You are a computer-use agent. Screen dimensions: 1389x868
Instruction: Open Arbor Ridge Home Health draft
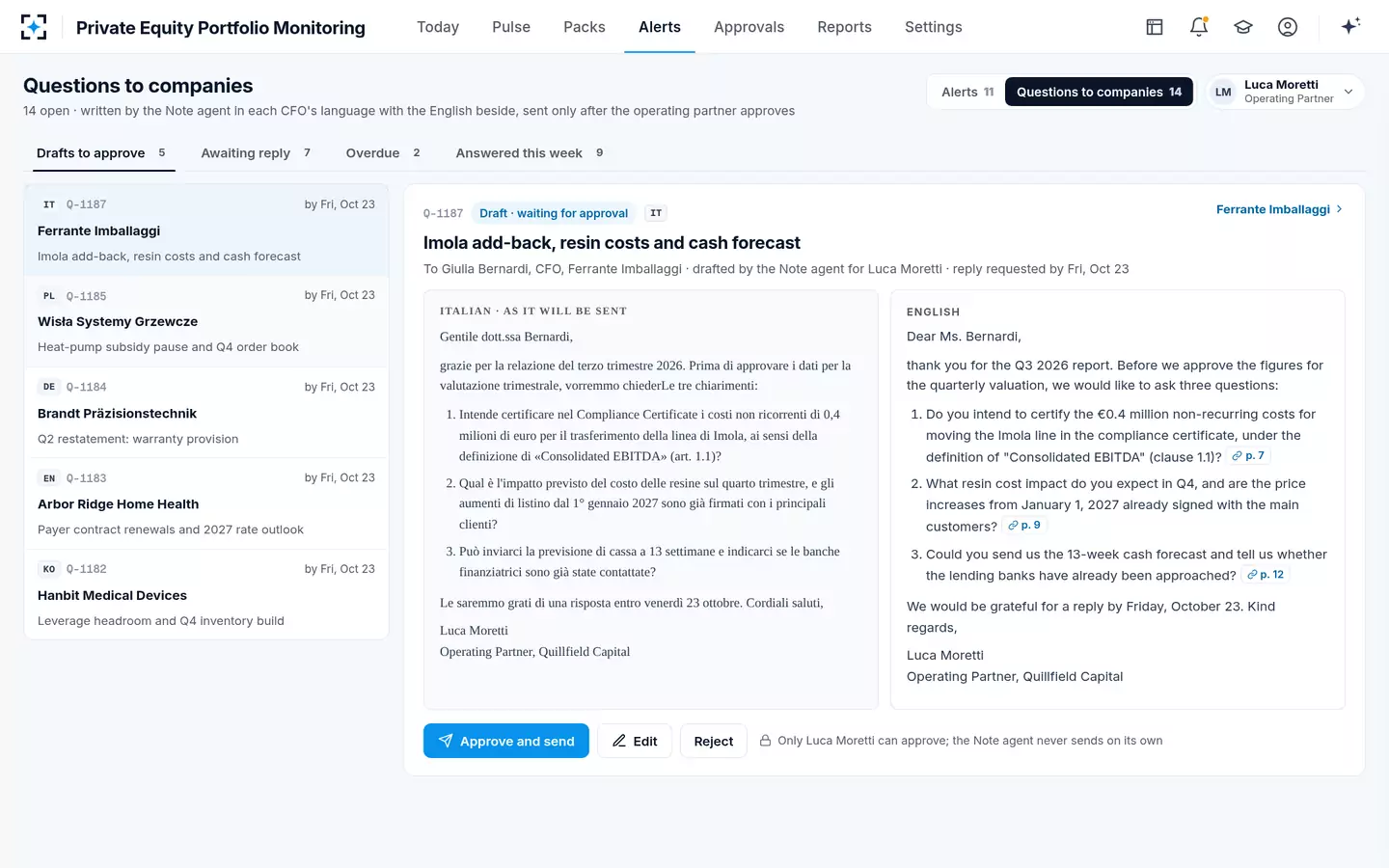[206, 503]
